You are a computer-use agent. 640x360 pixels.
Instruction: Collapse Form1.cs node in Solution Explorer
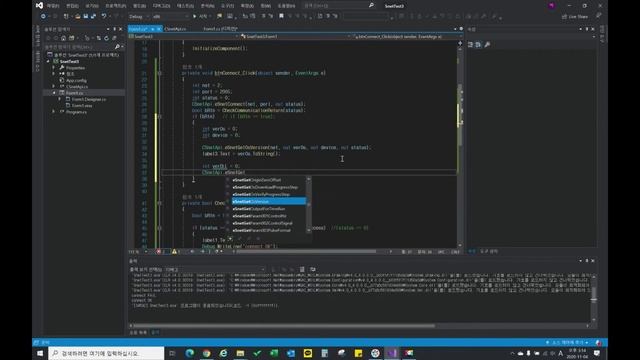tap(53, 93)
